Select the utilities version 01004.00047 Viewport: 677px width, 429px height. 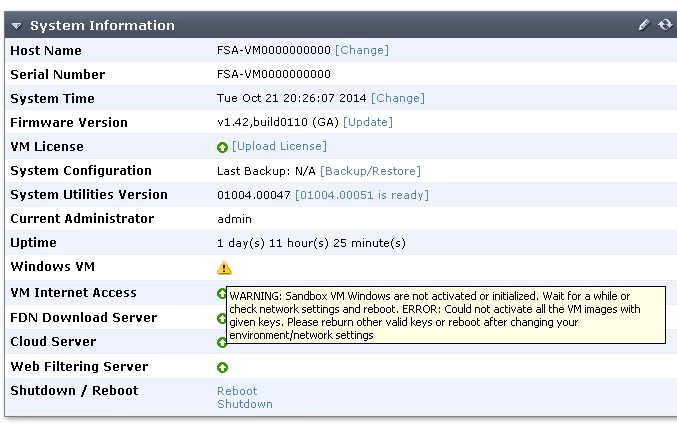click(254, 195)
